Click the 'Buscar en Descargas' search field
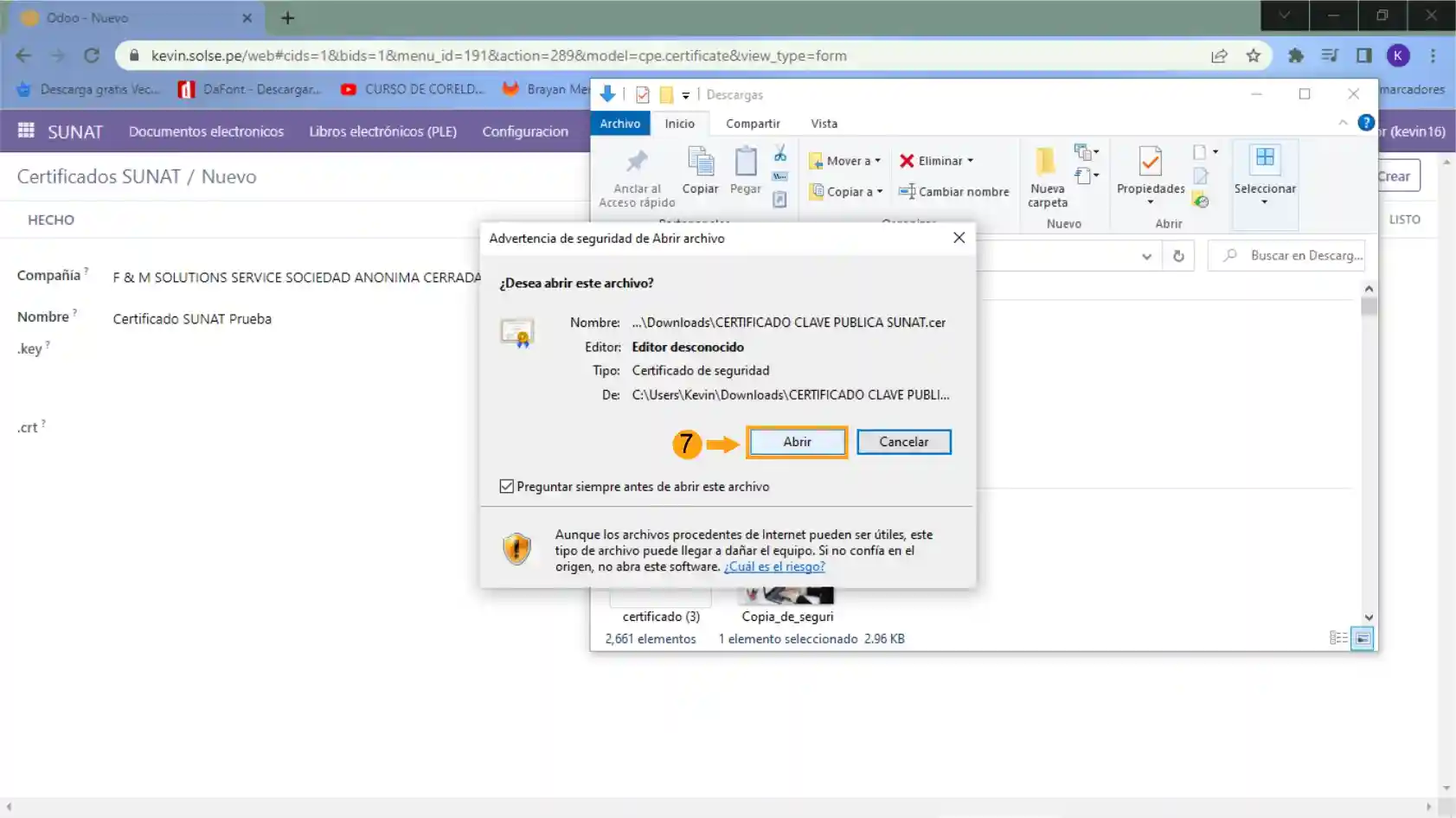The image size is (1456, 818). (x=1287, y=256)
